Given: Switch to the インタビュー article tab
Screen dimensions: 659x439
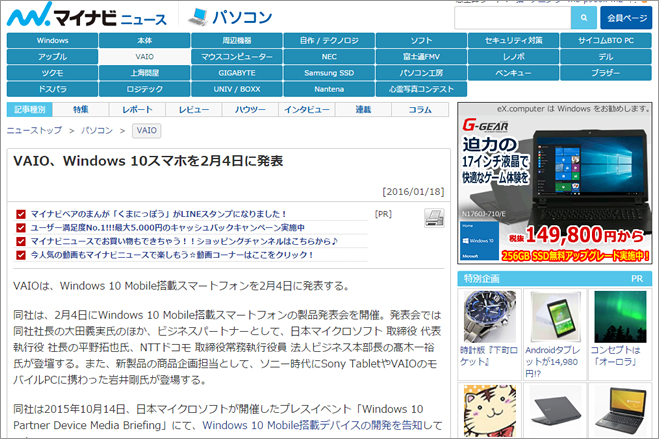Looking at the screenshot, I should pyautogui.click(x=307, y=110).
